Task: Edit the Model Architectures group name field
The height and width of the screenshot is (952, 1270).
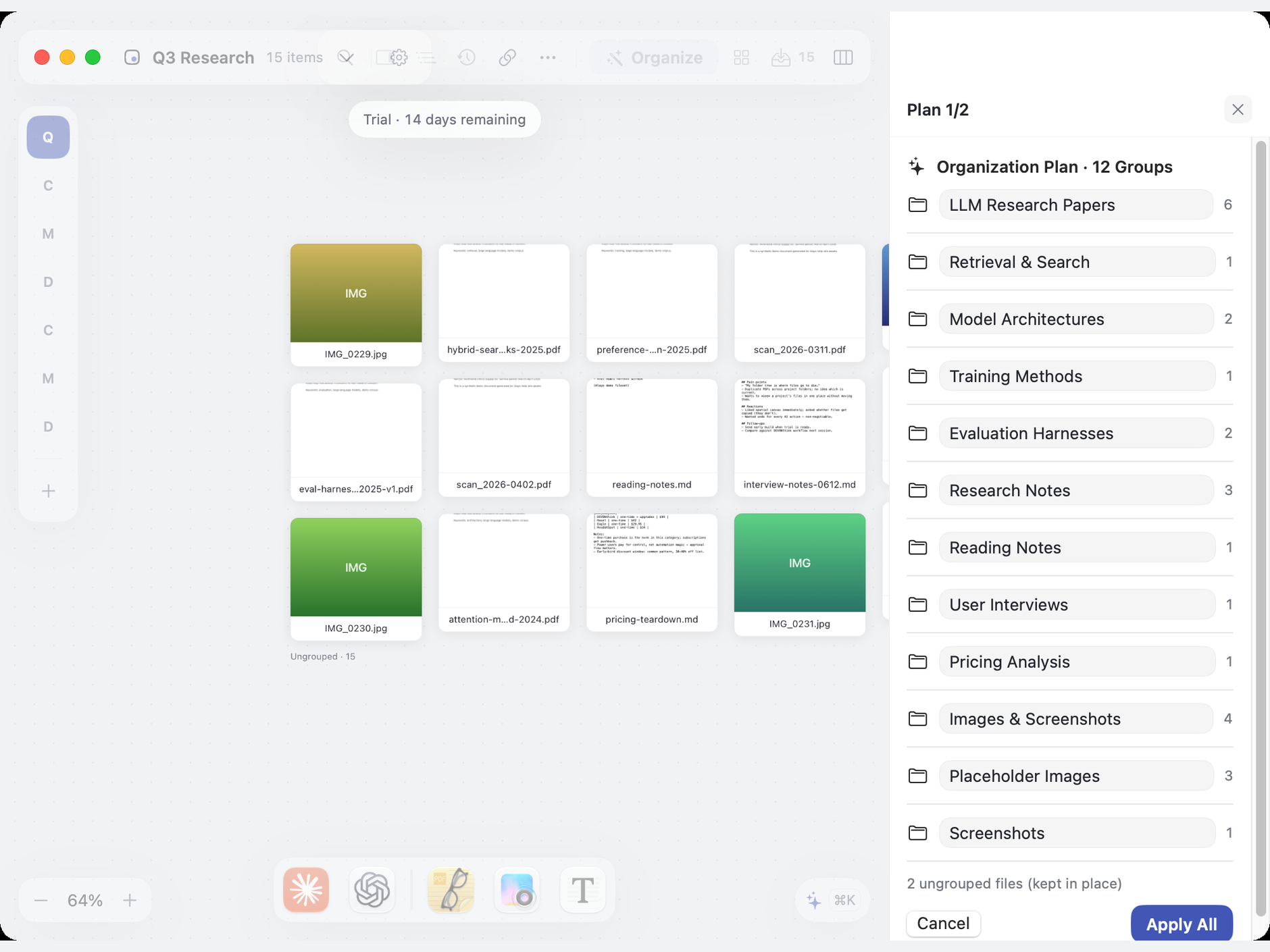Action: click(x=1076, y=319)
